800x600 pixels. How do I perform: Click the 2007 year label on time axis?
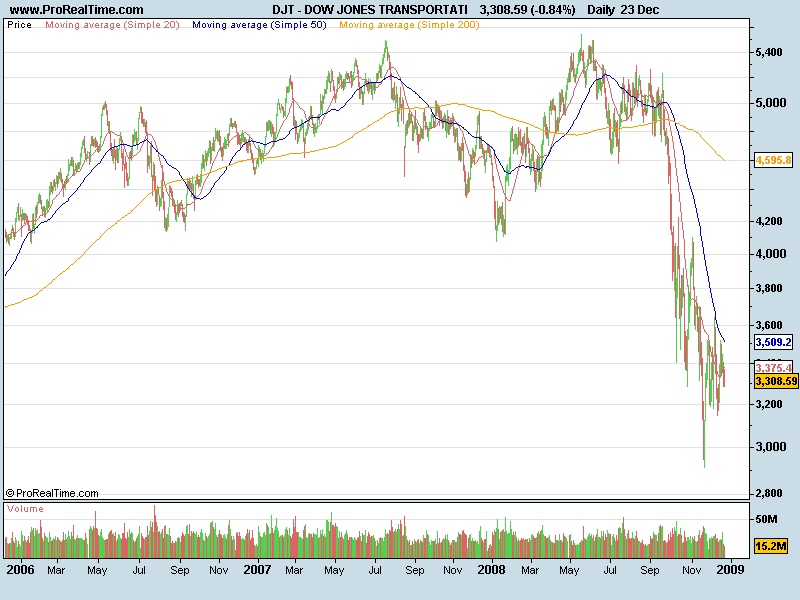[257, 569]
